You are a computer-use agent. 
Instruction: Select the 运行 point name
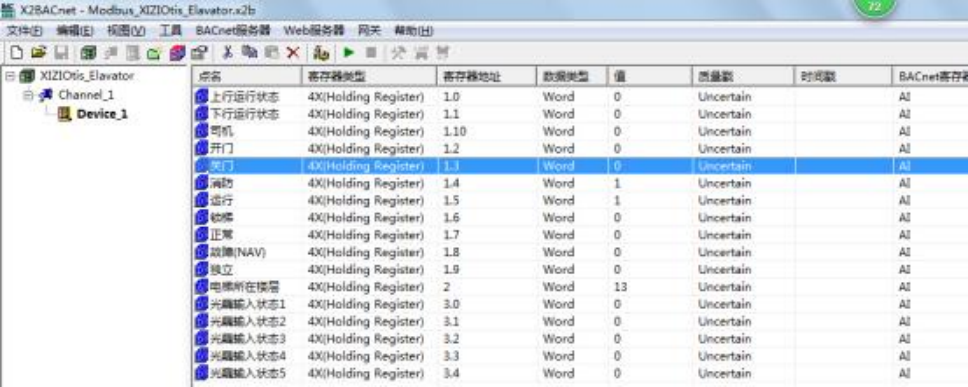point(222,201)
